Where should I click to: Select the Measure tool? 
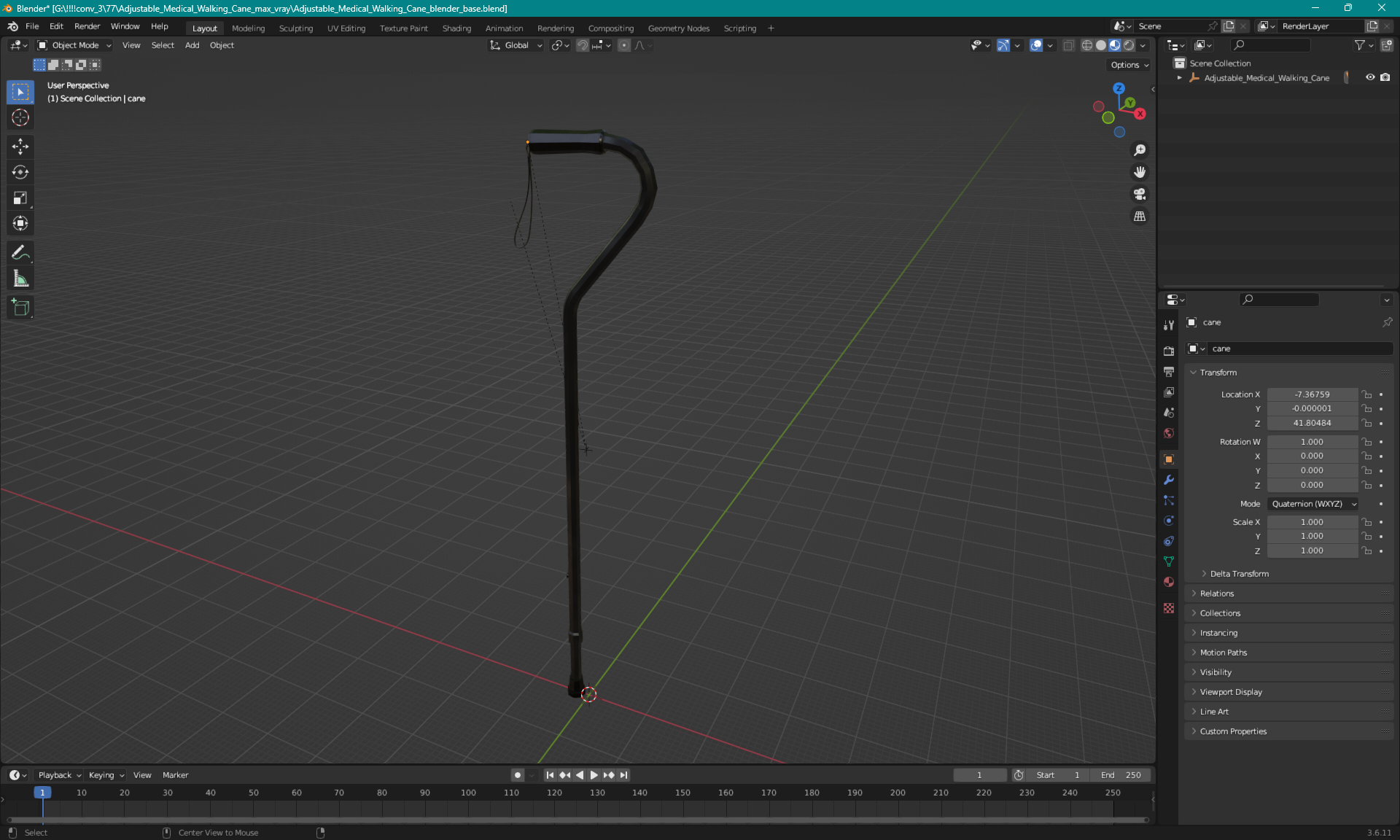tap(20, 279)
